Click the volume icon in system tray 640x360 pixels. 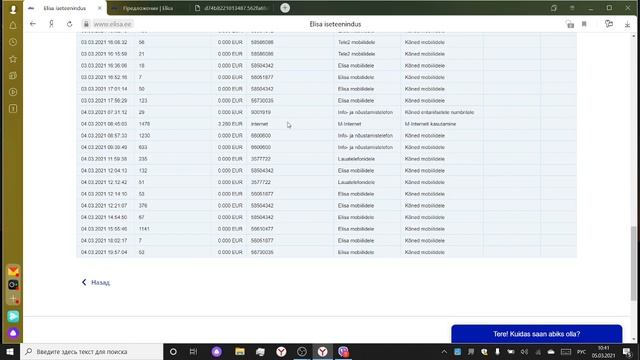tap(524, 351)
